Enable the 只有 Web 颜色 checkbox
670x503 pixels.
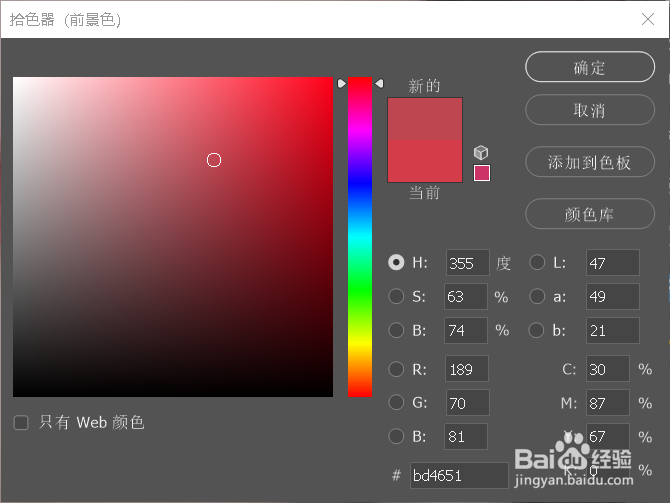point(21,423)
